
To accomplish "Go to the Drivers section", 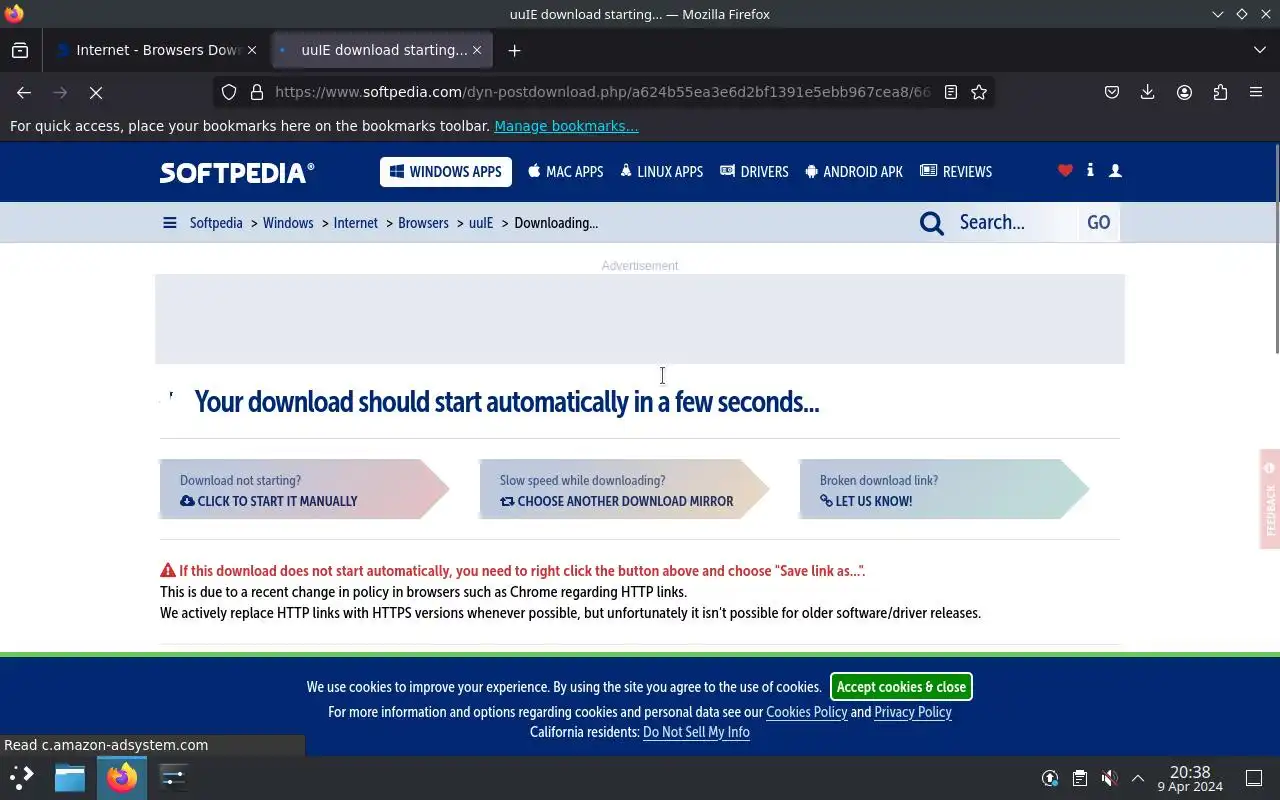I will [755, 172].
